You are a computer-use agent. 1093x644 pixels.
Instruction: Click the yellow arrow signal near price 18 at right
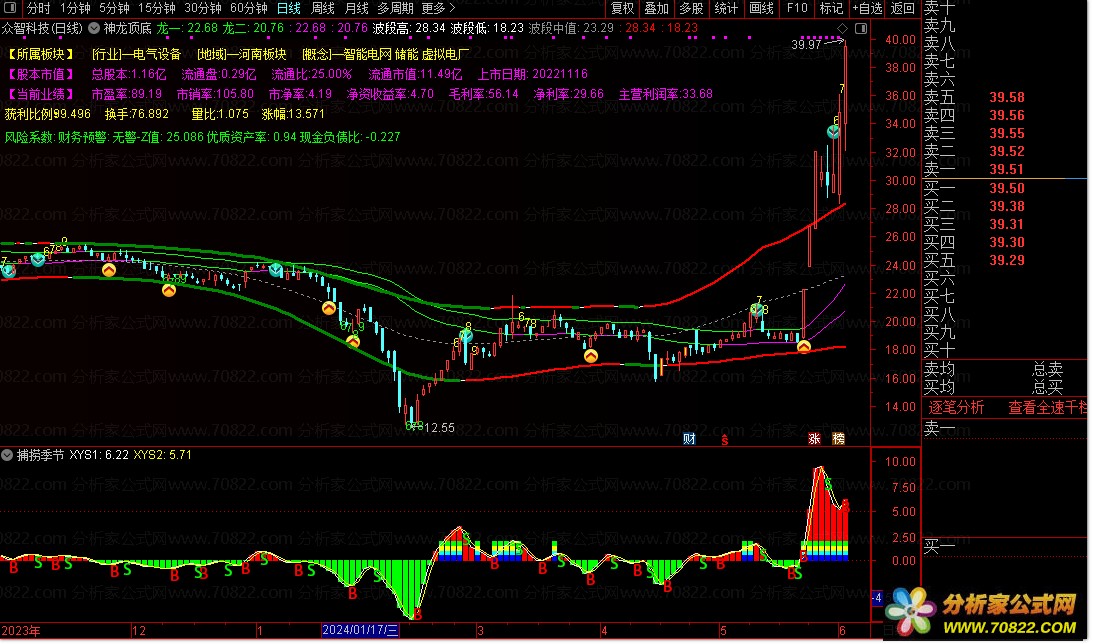coord(804,346)
